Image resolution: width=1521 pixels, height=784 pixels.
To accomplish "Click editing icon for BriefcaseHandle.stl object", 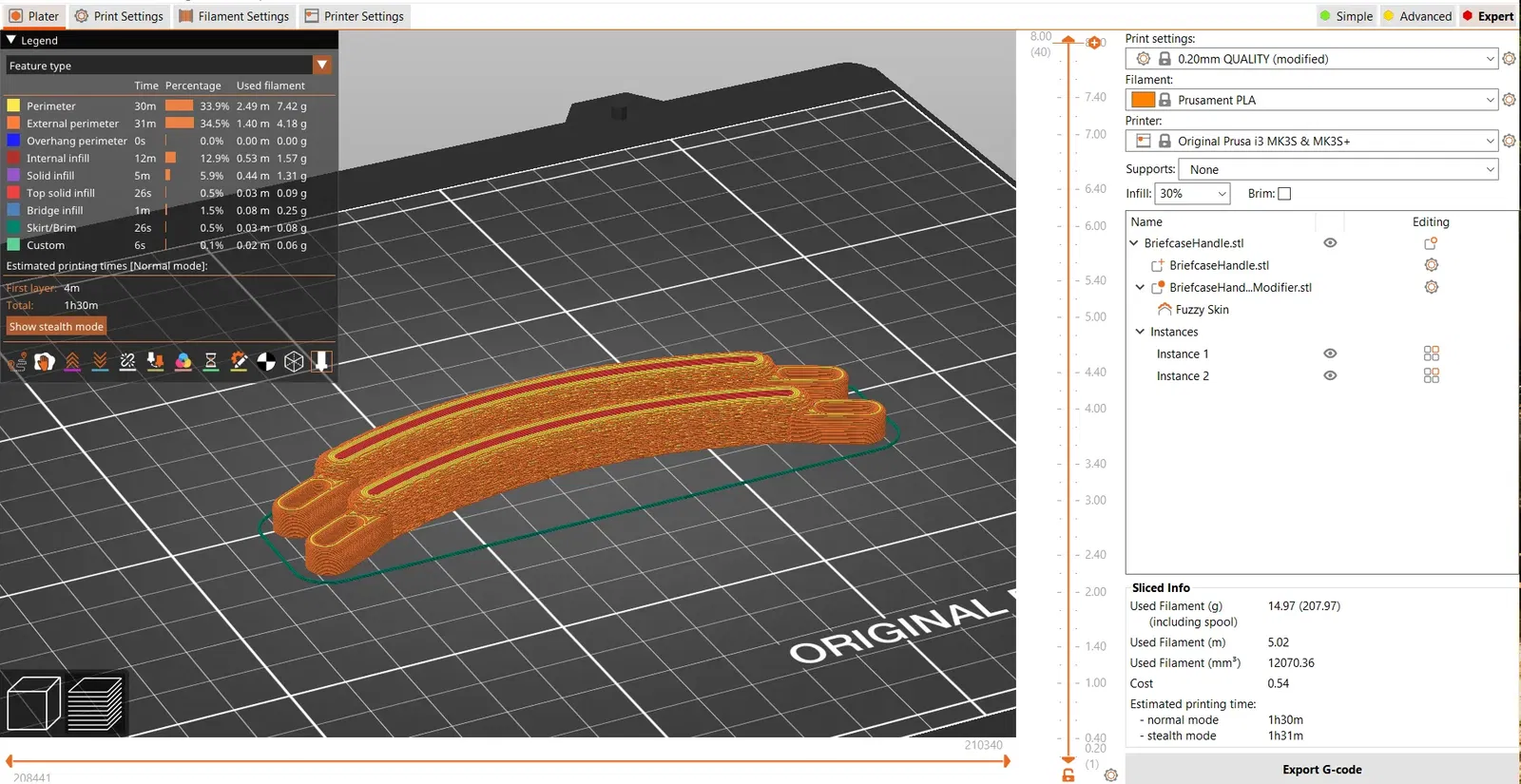I will (x=1431, y=243).
